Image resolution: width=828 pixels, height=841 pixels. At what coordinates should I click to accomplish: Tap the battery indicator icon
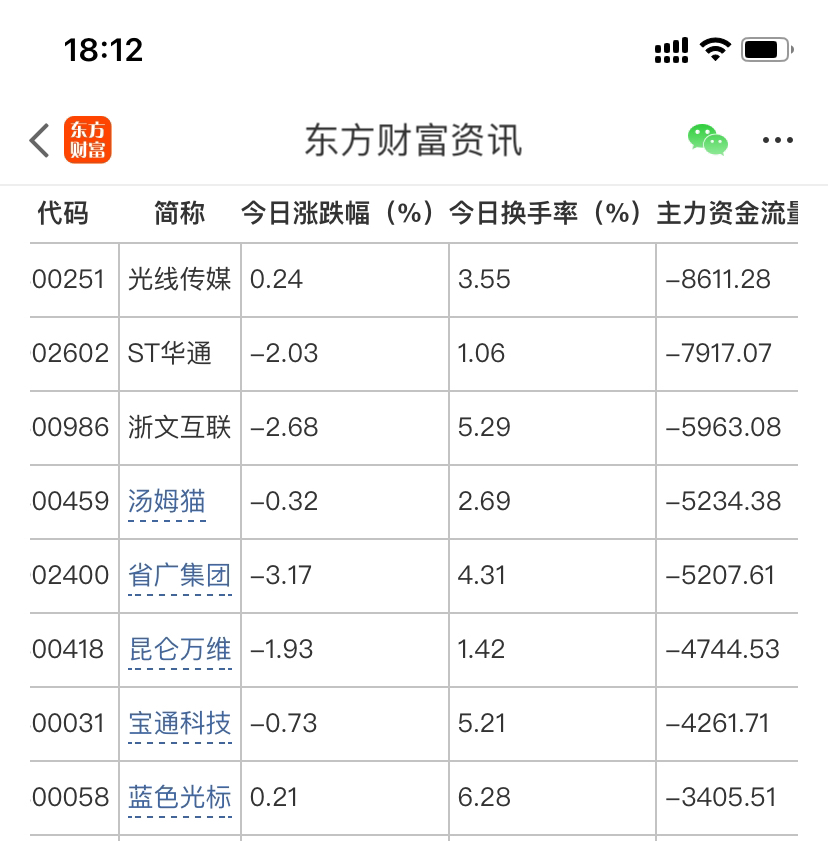click(x=767, y=50)
